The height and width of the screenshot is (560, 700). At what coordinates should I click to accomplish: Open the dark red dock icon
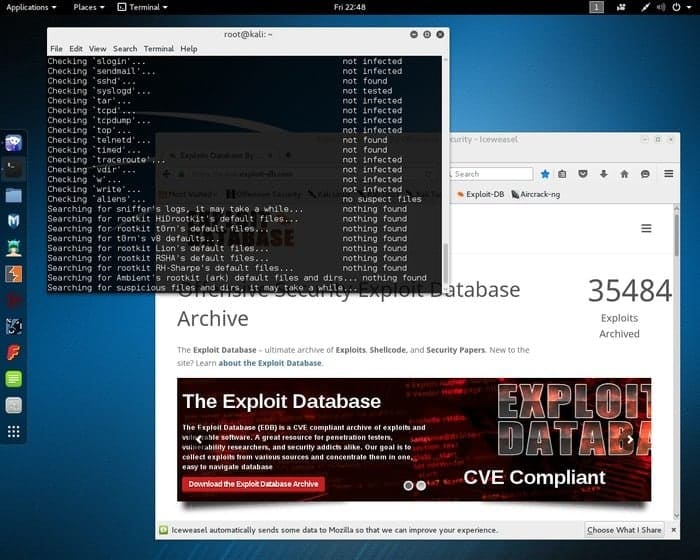click(x=13, y=300)
